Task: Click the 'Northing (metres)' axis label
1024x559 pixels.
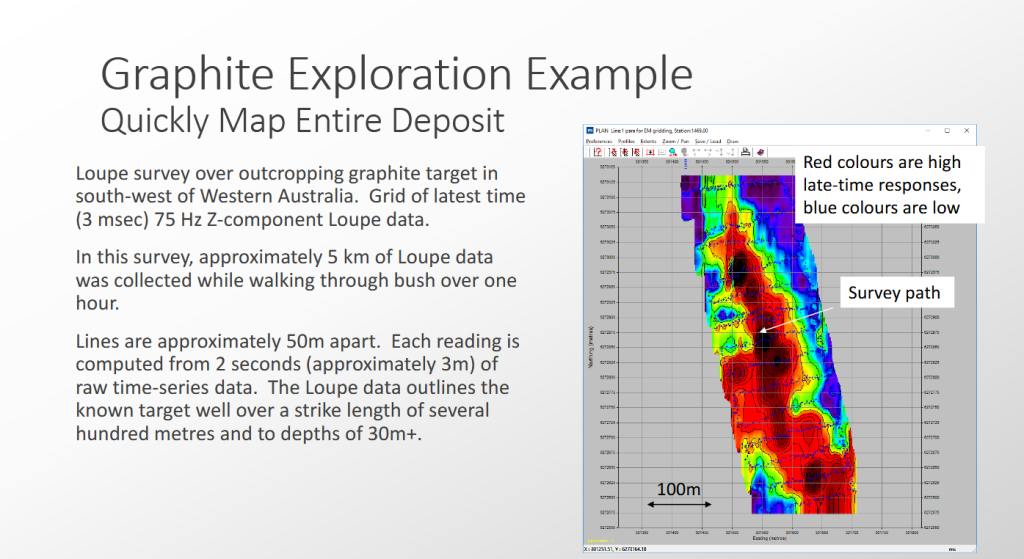Action: pyautogui.click(x=591, y=346)
